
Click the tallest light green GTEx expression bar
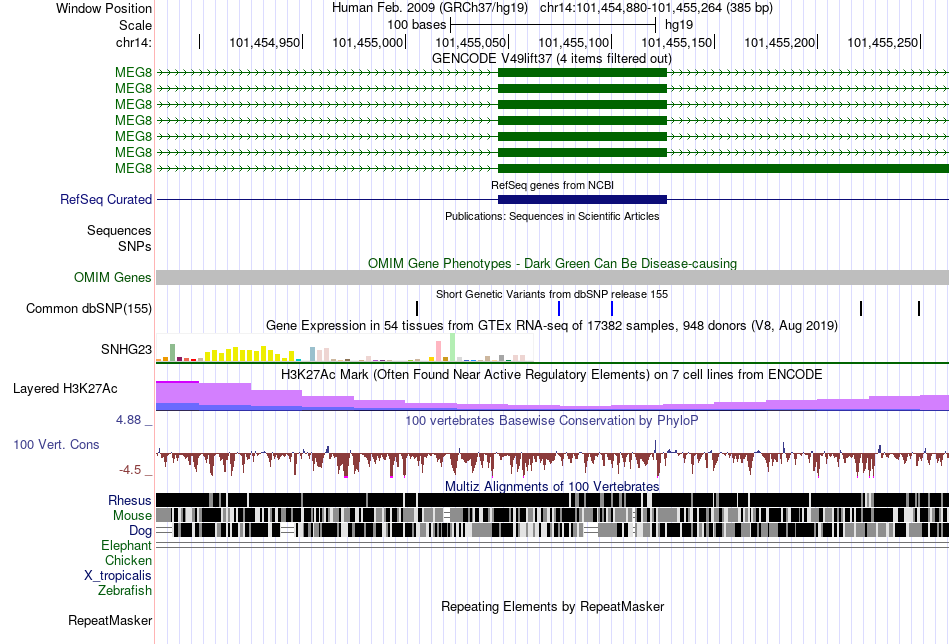pos(453,347)
